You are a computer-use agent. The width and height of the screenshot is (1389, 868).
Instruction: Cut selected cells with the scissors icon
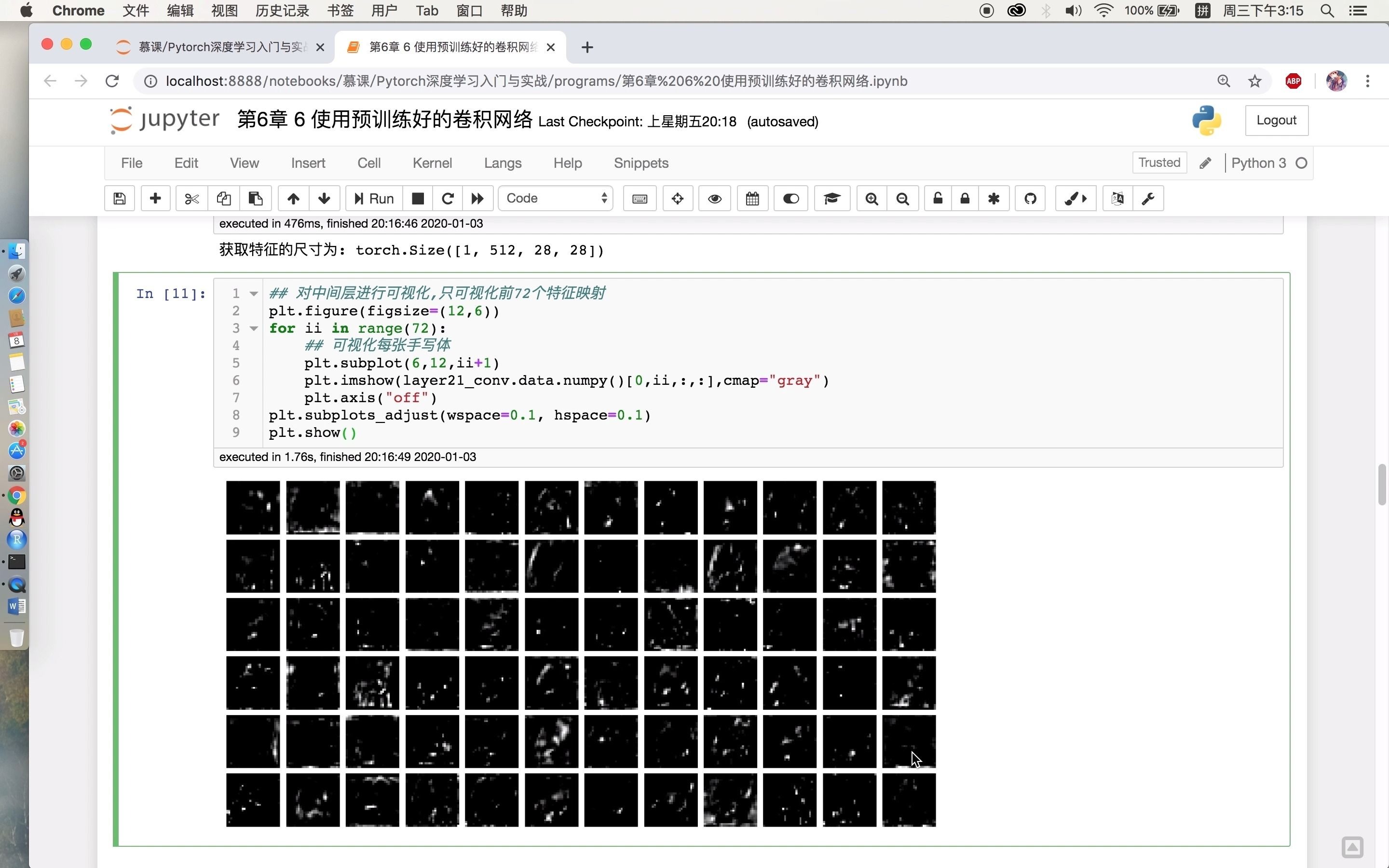[x=191, y=199]
